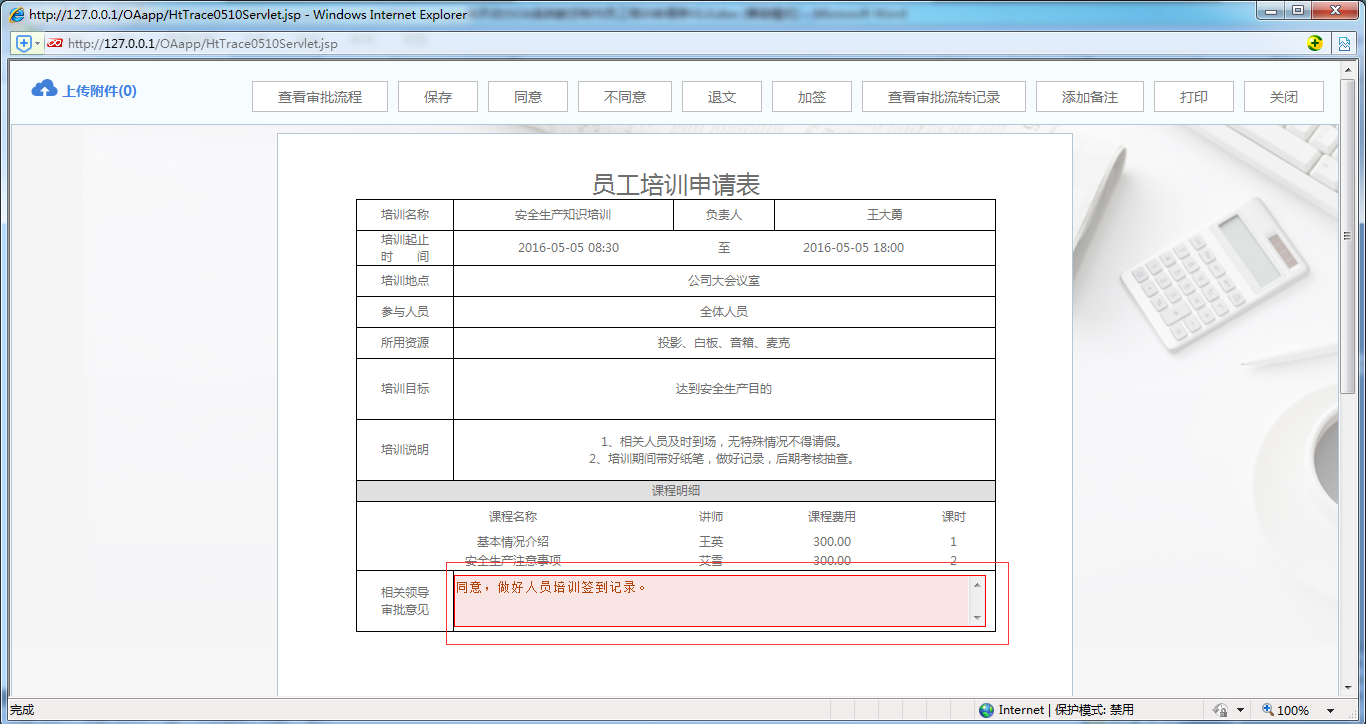This screenshot has width=1366, height=724.
Task: Click the 同意 approval button
Action: pos(527,96)
